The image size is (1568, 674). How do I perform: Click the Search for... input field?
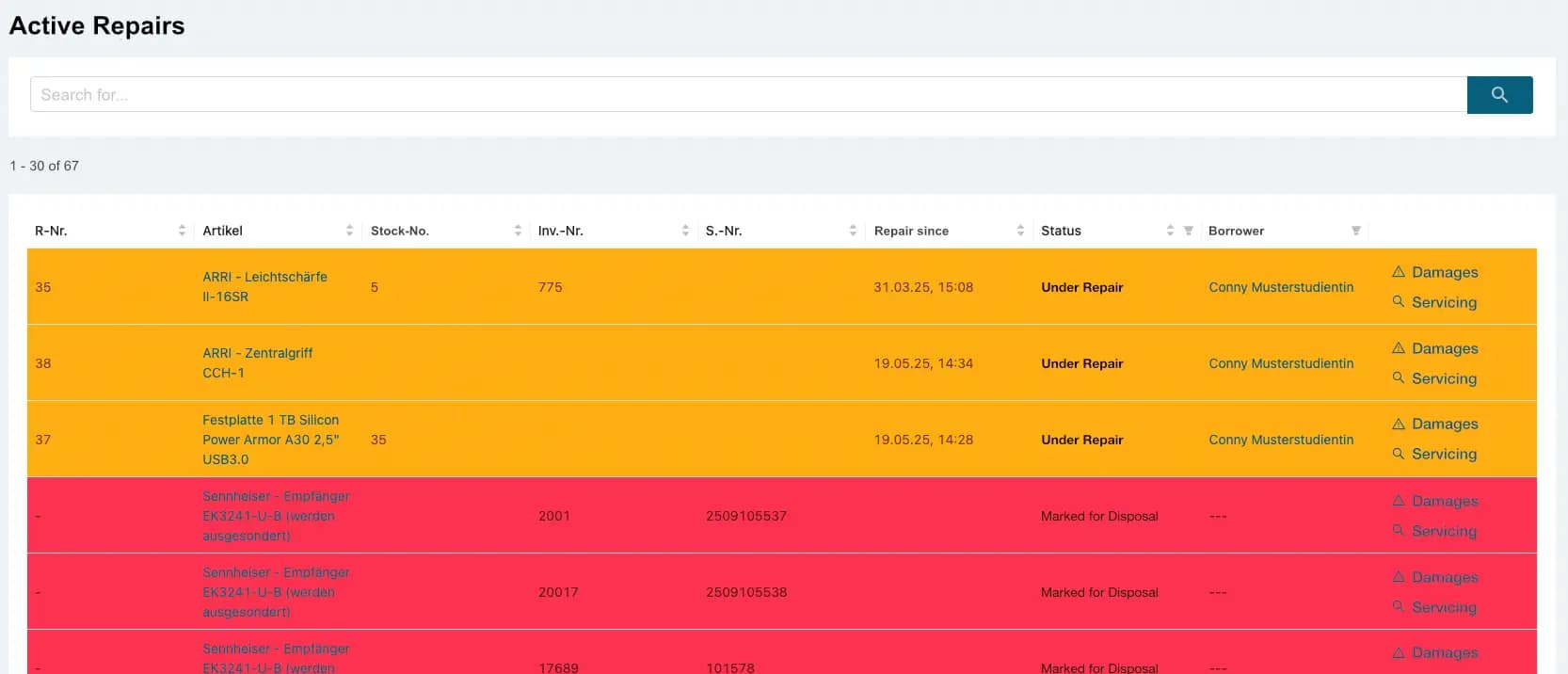[x=748, y=95]
